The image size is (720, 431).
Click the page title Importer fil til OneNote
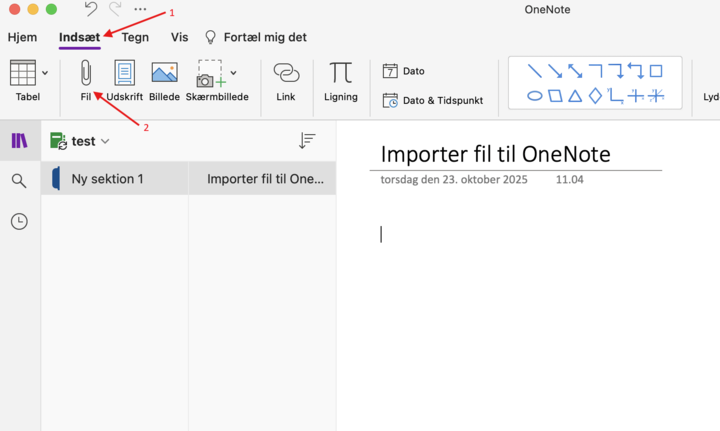point(495,154)
